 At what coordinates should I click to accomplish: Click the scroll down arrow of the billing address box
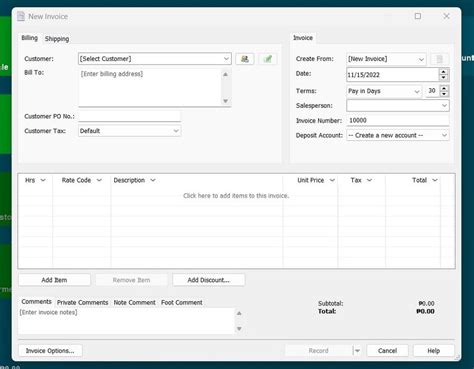[x=226, y=101]
